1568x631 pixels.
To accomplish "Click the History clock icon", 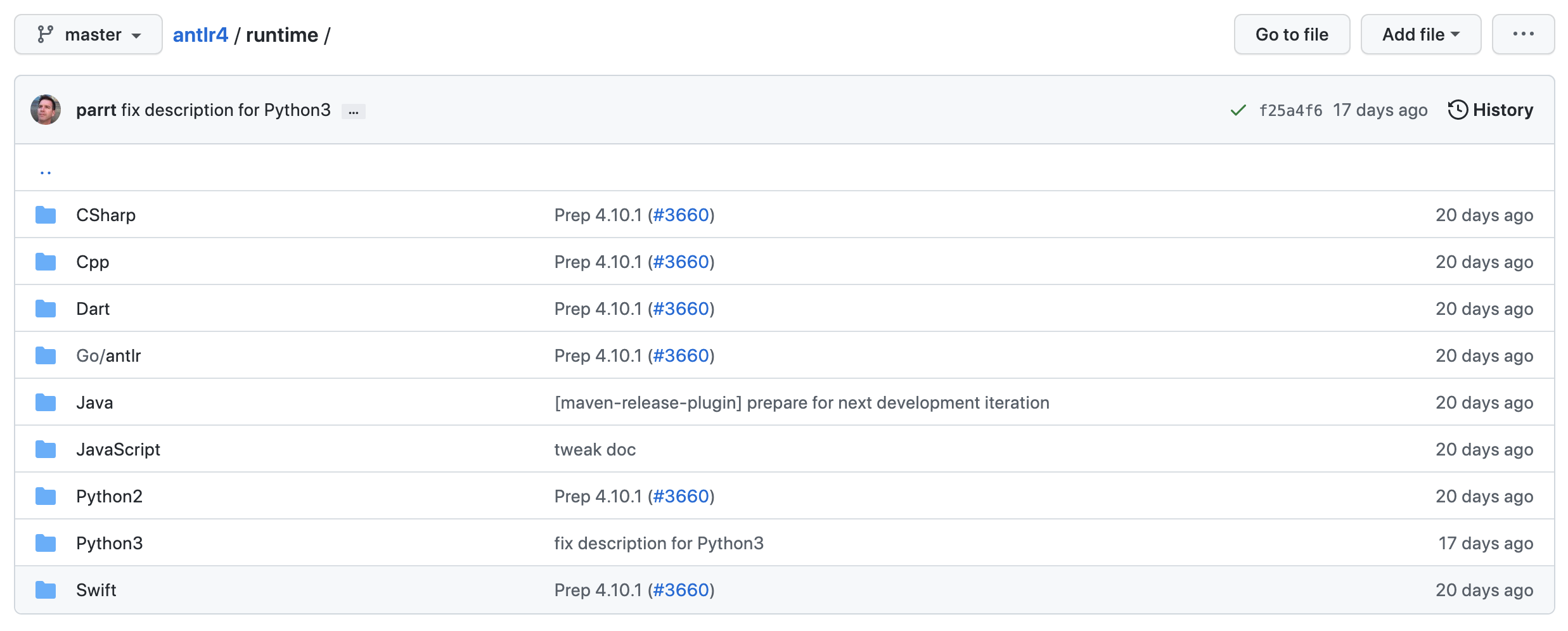I will 1458,110.
